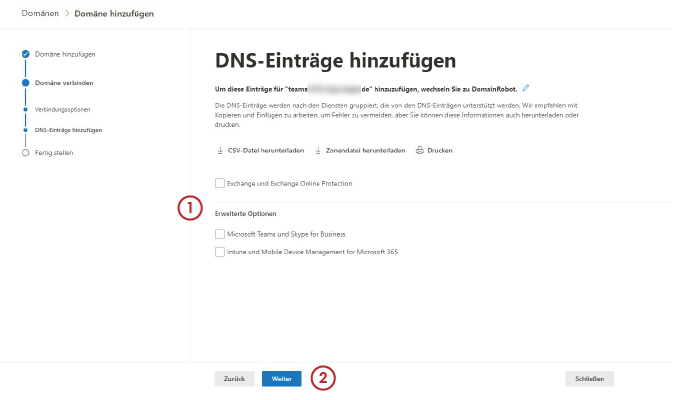
Task: Go to the Fertig stellen step label
Action: tap(54, 153)
